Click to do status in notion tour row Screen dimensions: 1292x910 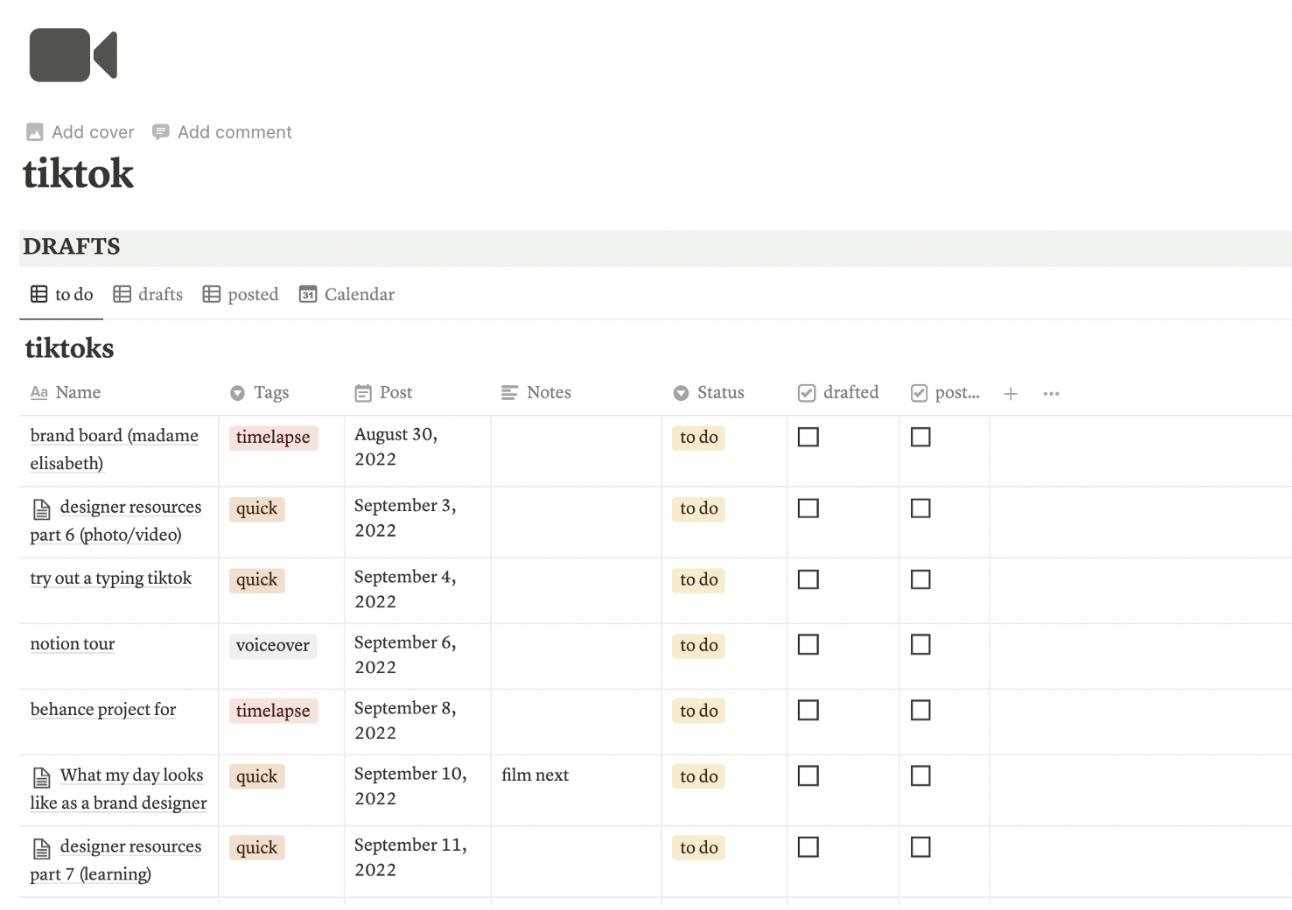coord(699,646)
